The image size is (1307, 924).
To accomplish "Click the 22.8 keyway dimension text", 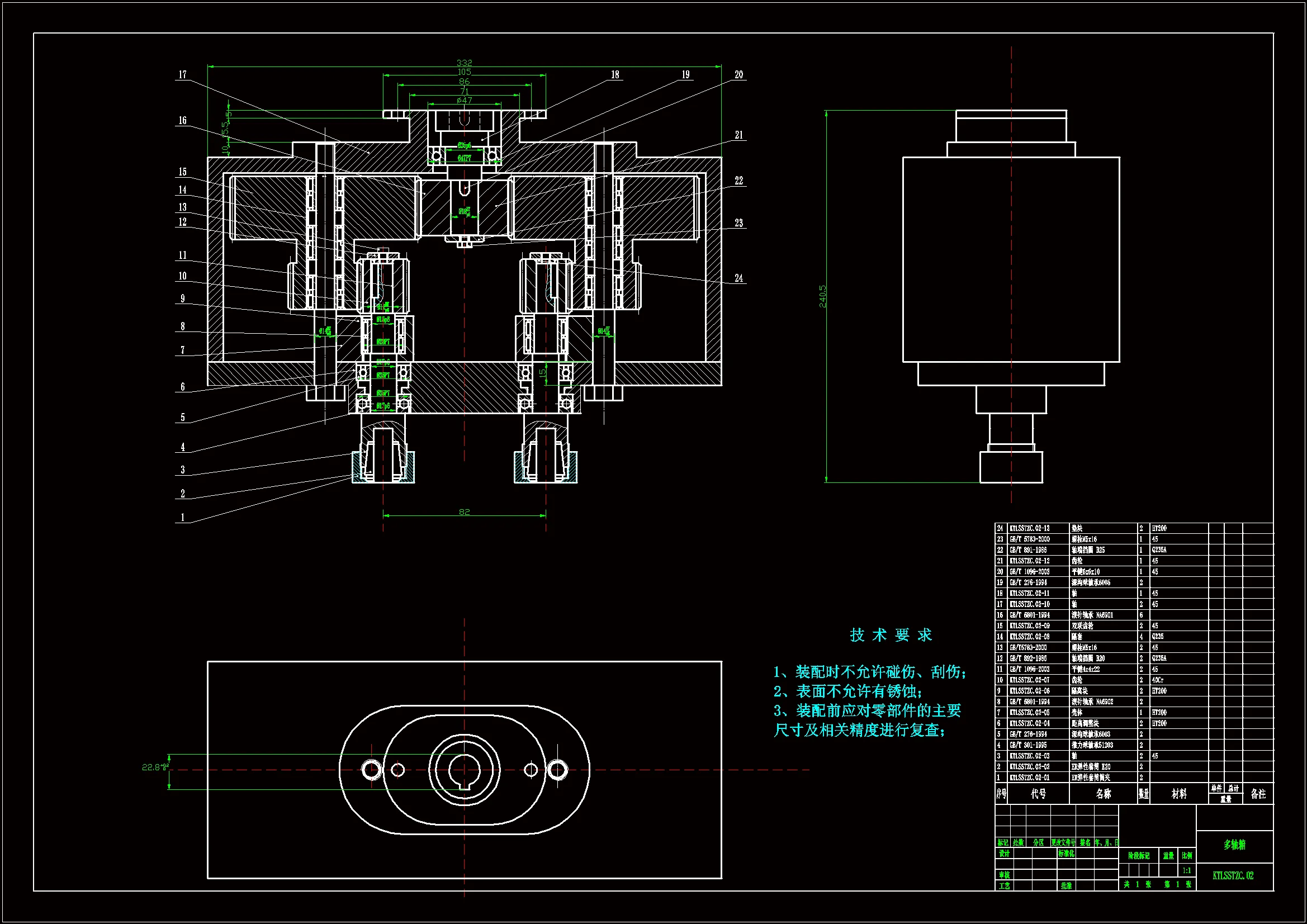I will [x=153, y=767].
